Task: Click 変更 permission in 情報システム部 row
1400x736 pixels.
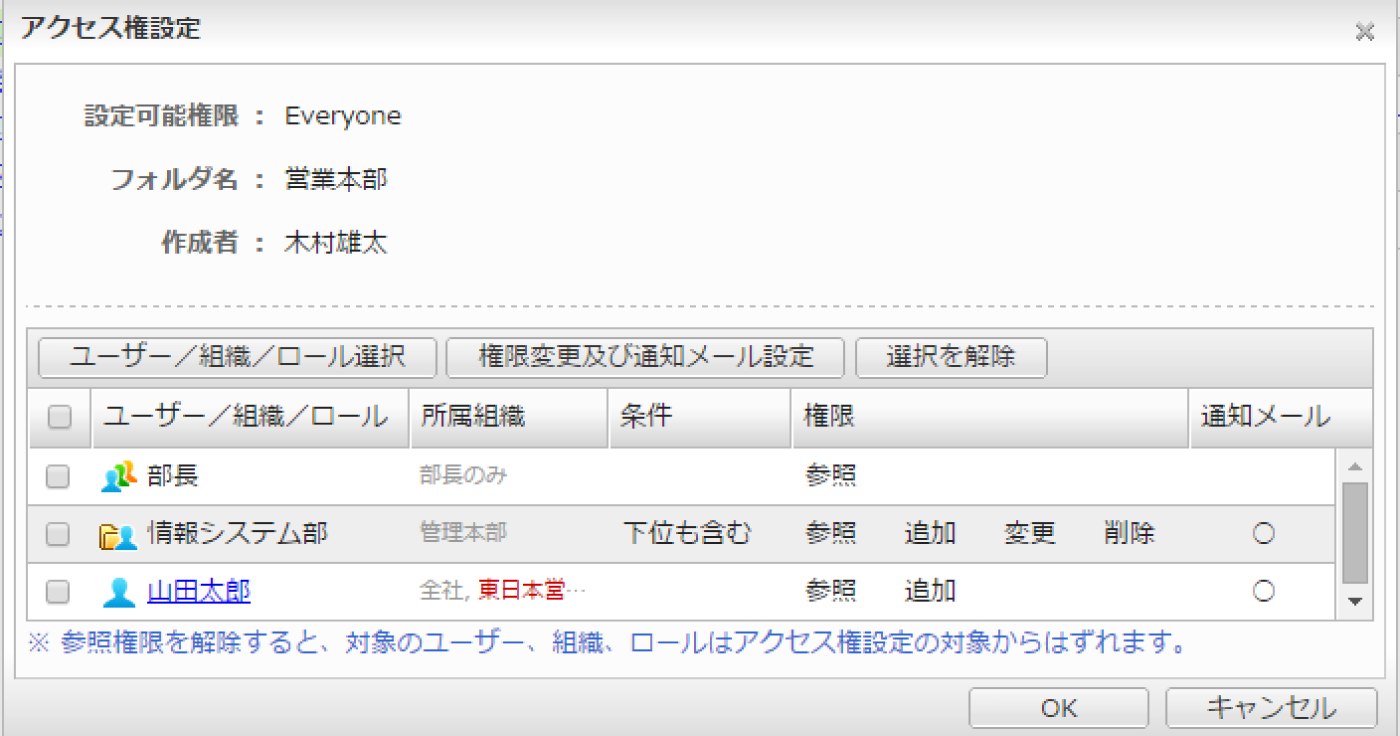Action: click(x=1030, y=535)
